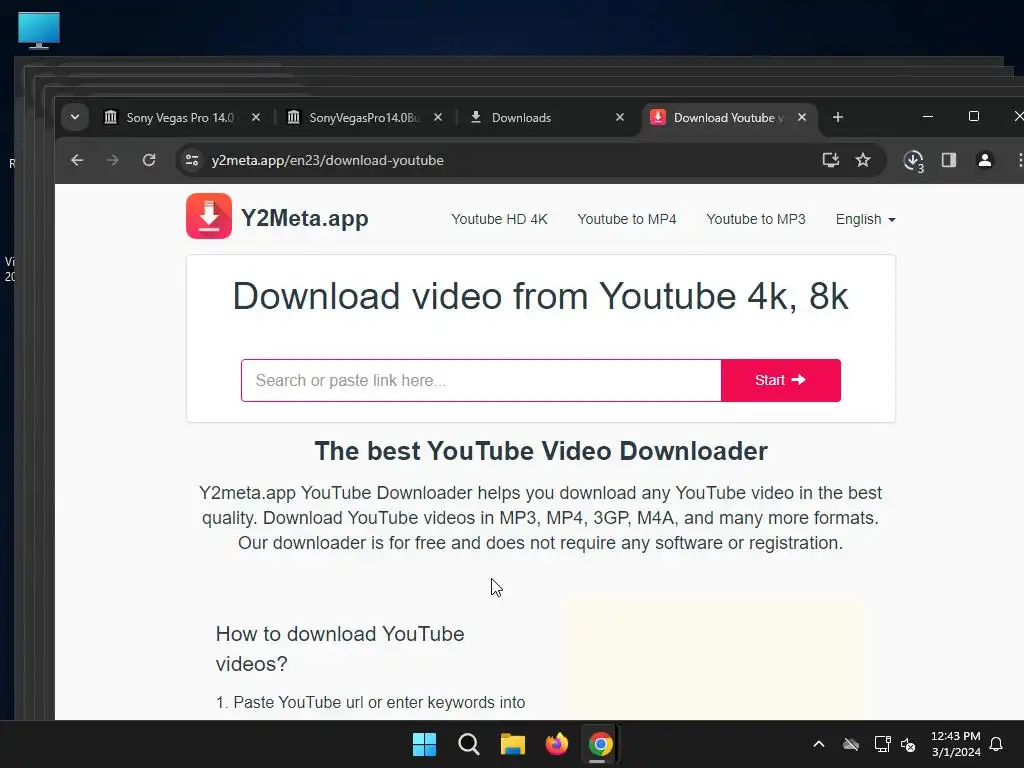Focus the Search or paste link field
Viewport: 1024px width, 768px height.
tap(481, 380)
